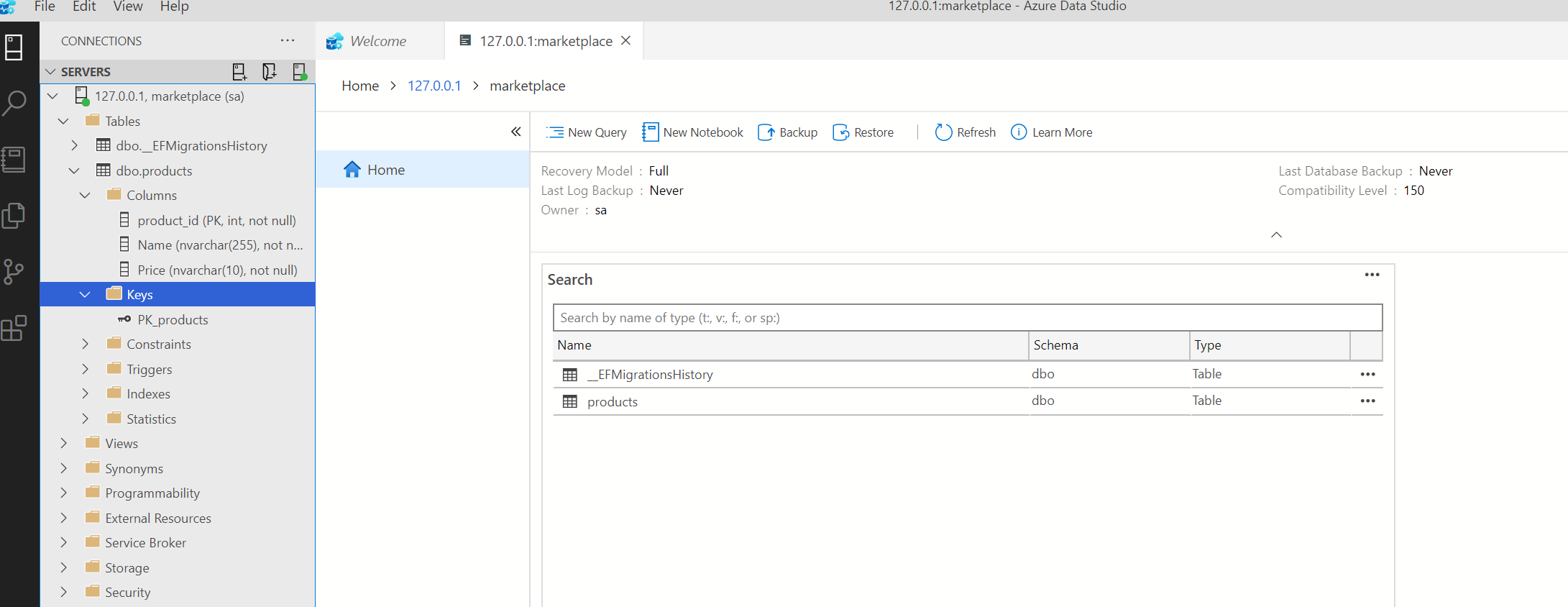The height and width of the screenshot is (607, 1568).
Task: Collapse the Columns folder
Action: [x=85, y=195]
